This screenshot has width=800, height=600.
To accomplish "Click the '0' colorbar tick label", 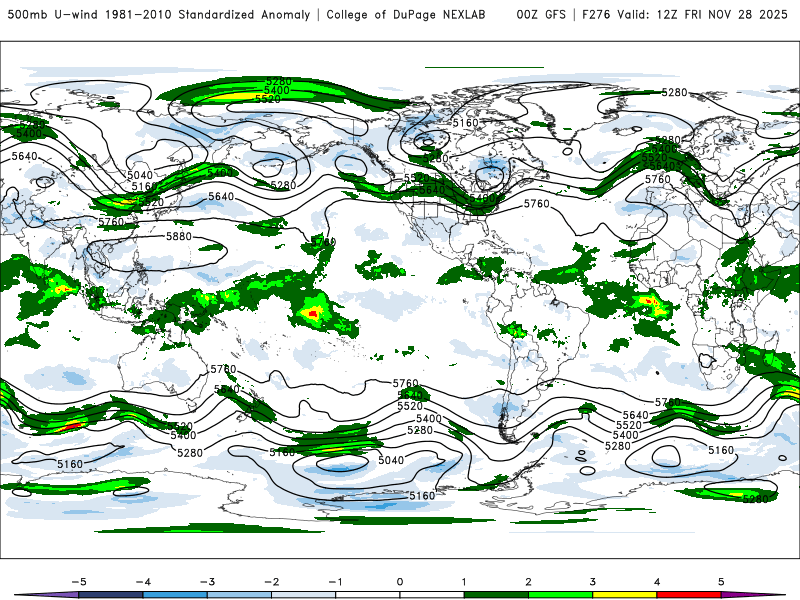I will [x=400, y=582].
